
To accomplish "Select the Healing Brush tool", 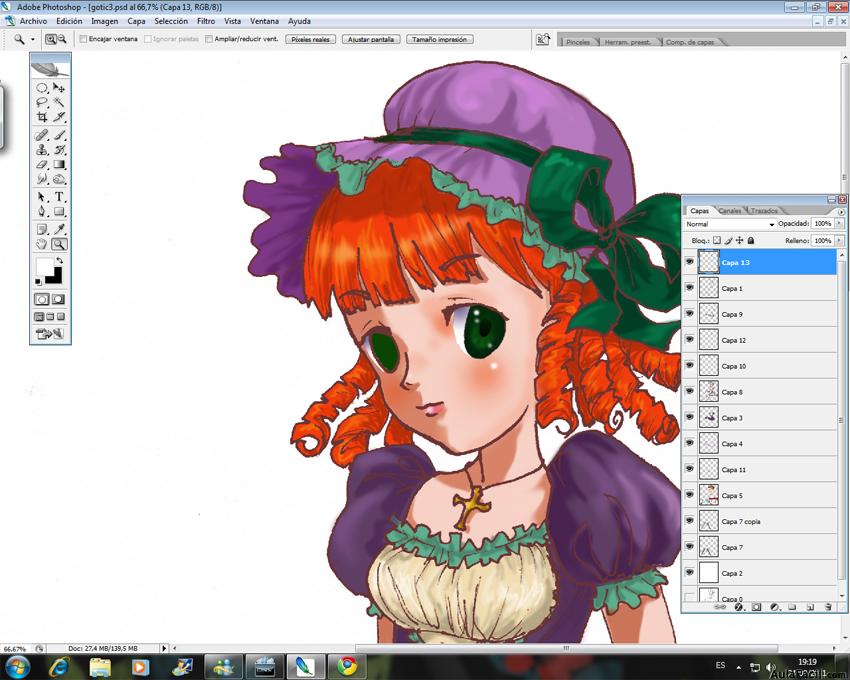I will click(x=42, y=135).
